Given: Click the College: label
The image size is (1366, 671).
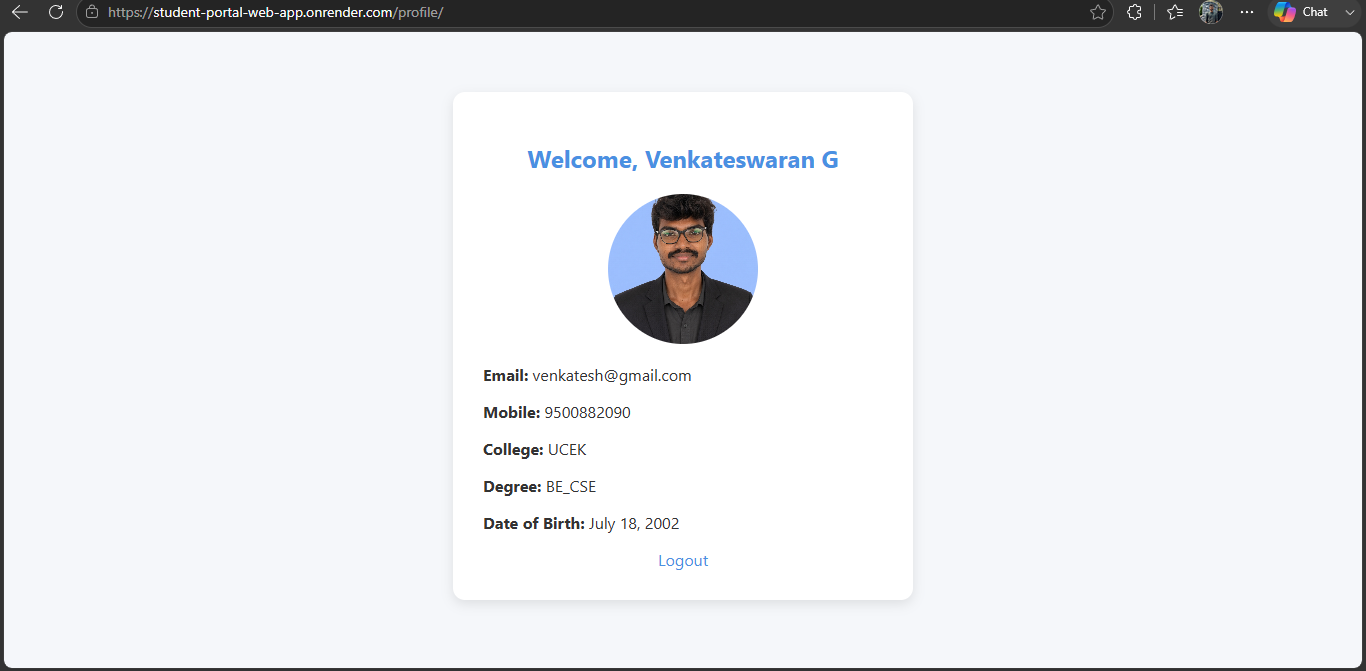Looking at the screenshot, I should point(513,450).
